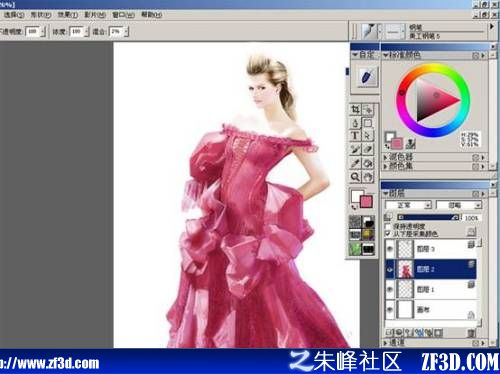The image size is (500, 374).
Task: Open the 窗口(W) menu
Action: [x=123, y=15]
